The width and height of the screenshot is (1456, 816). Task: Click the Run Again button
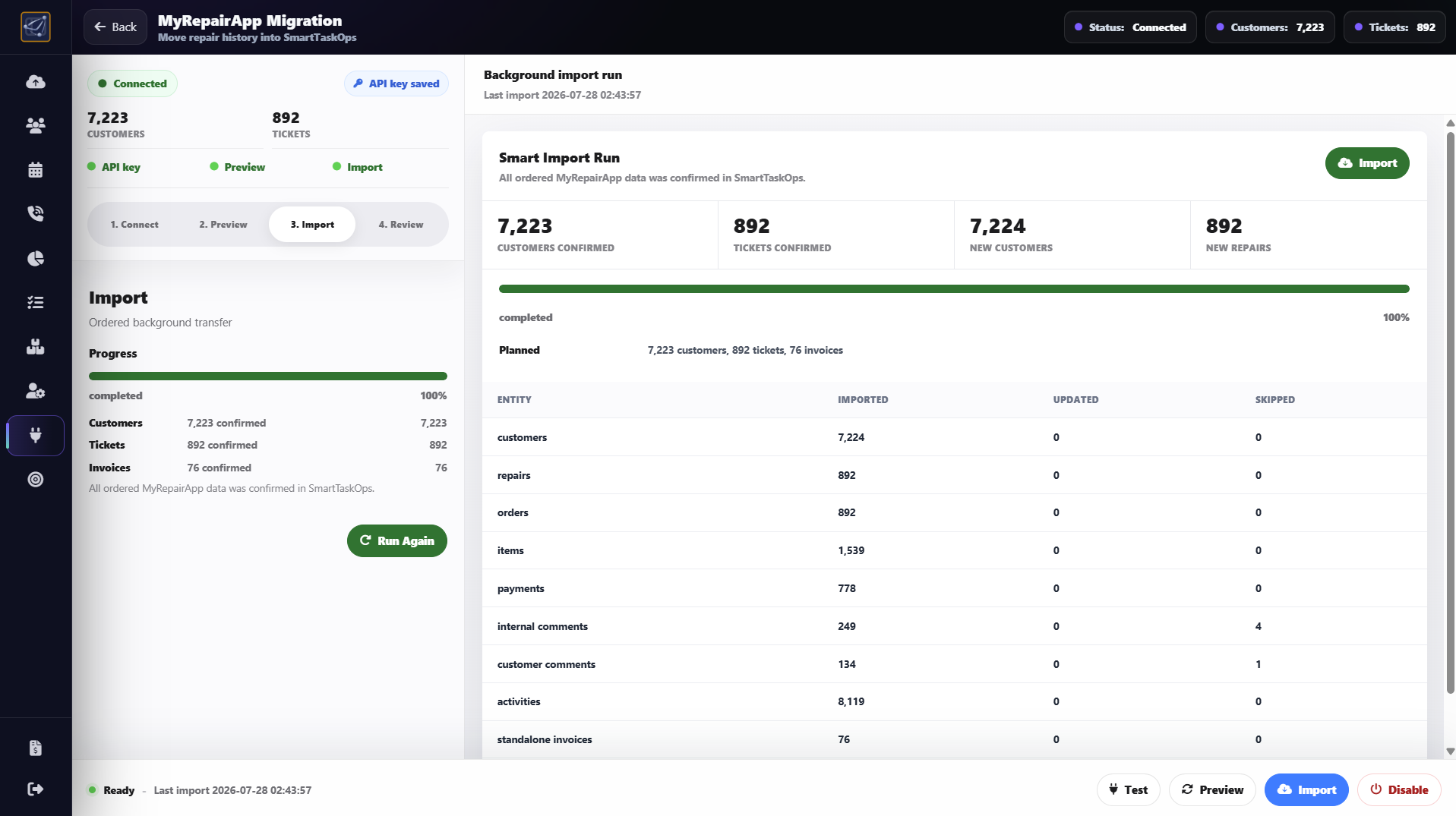coord(397,541)
